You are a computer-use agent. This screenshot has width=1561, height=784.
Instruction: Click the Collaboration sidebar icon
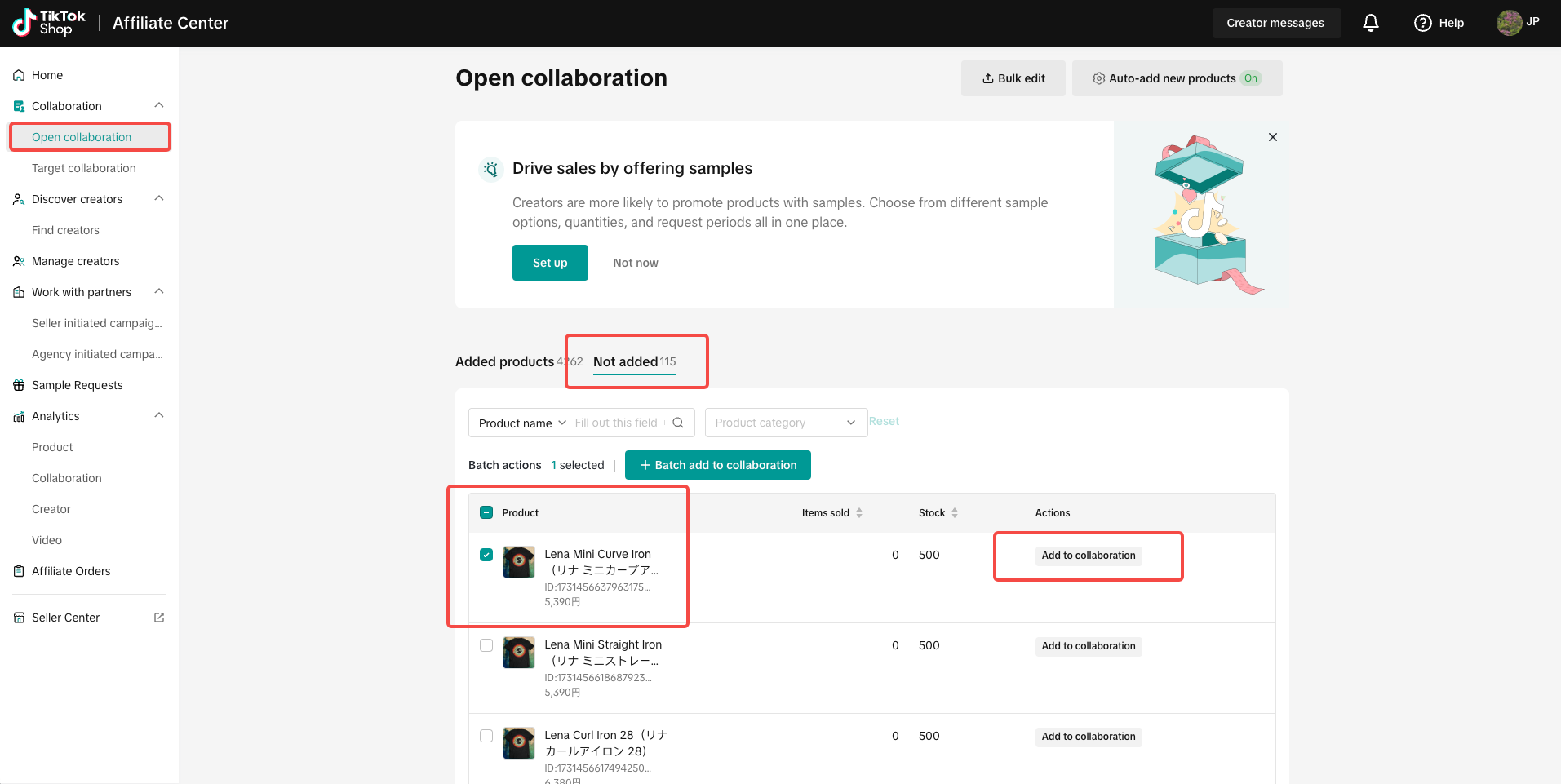point(19,106)
